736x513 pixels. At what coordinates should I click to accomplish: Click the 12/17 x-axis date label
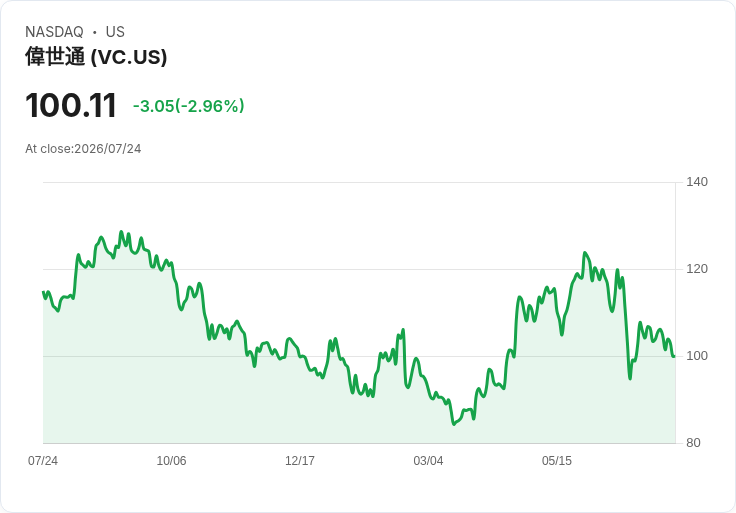pos(300,461)
